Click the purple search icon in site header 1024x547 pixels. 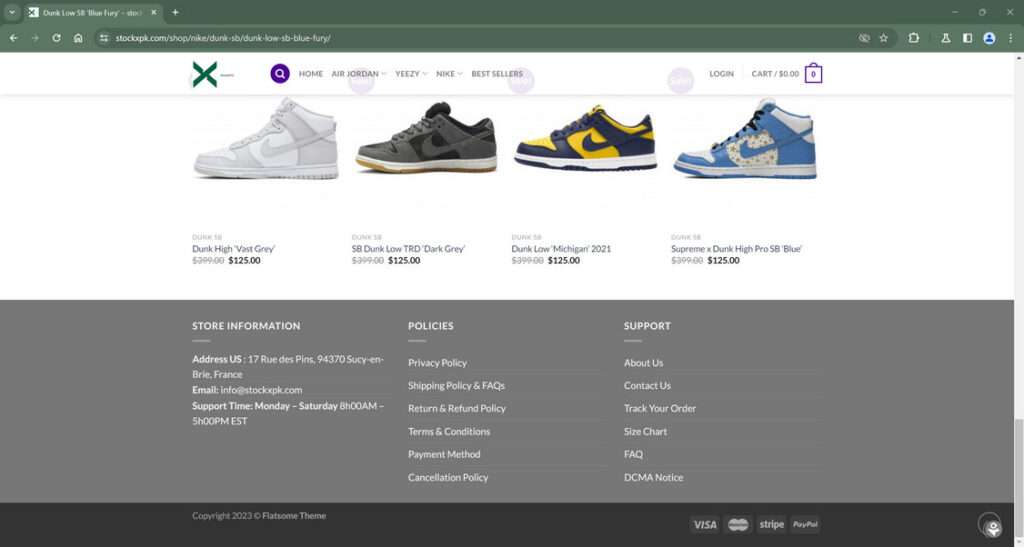tap(280, 74)
